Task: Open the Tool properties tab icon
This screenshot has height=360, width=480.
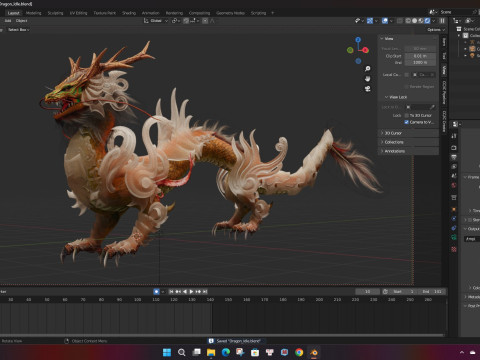Action: pos(454,136)
